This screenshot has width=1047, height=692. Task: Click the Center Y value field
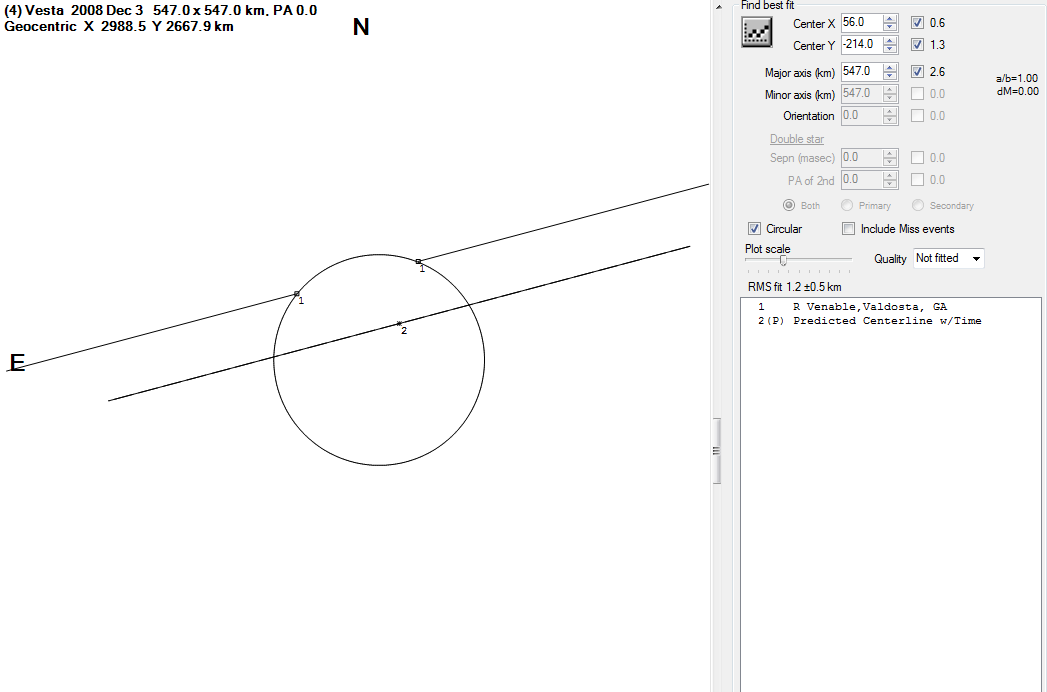(861, 45)
